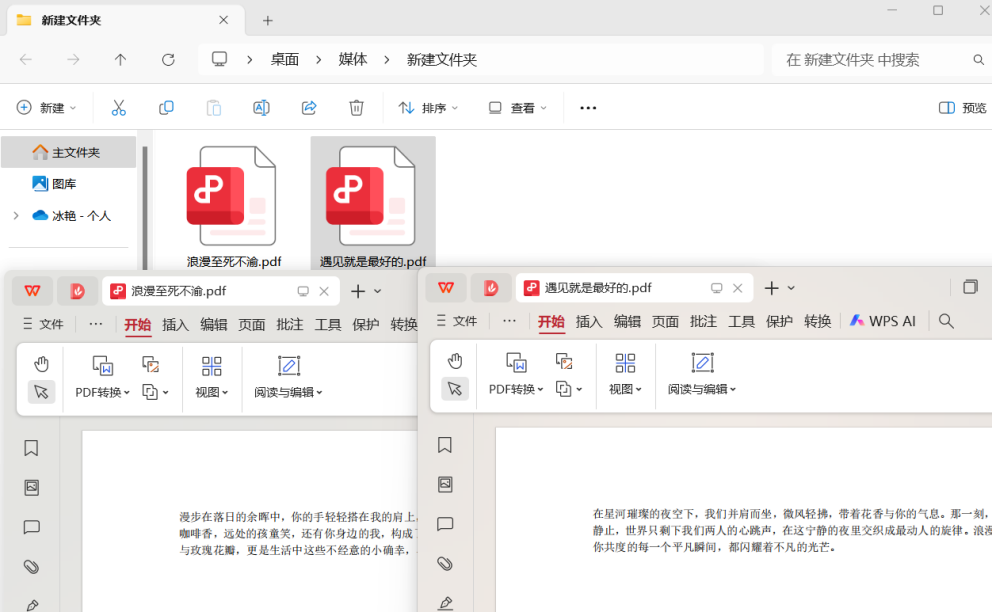This screenshot has height=613, width=992.
Task: Open the 文件 menu in the left WPS window
Action: click(x=44, y=325)
